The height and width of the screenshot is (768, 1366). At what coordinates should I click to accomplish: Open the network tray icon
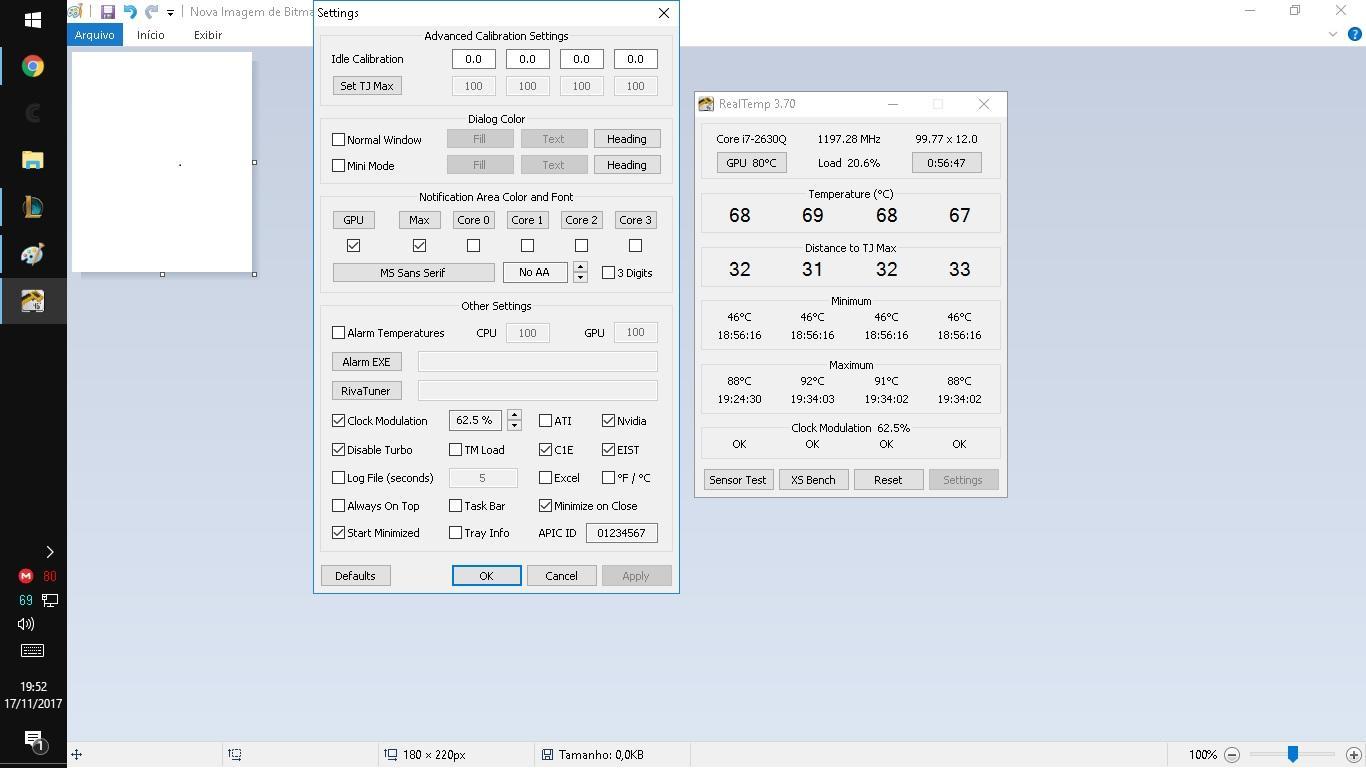pos(49,600)
